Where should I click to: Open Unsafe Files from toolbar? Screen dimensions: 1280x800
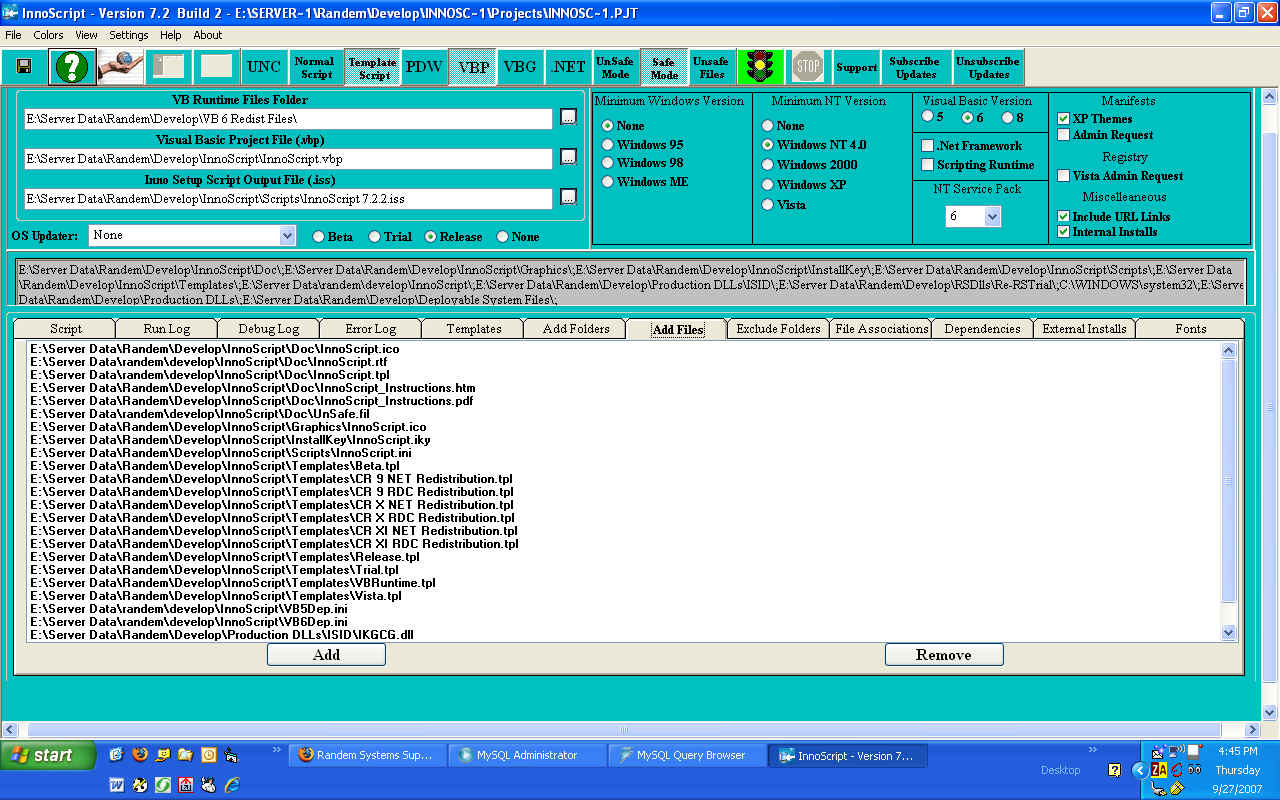tap(711, 67)
